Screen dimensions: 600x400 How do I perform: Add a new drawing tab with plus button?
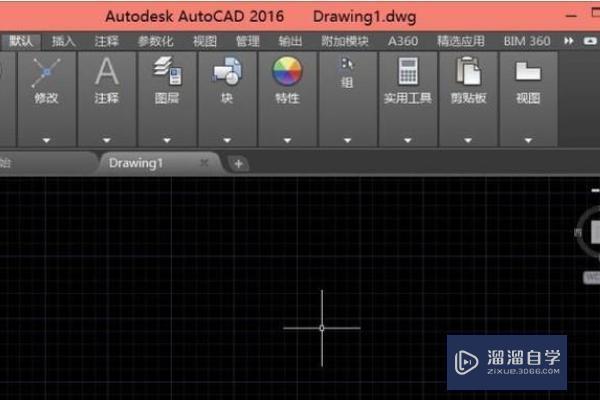[238, 164]
